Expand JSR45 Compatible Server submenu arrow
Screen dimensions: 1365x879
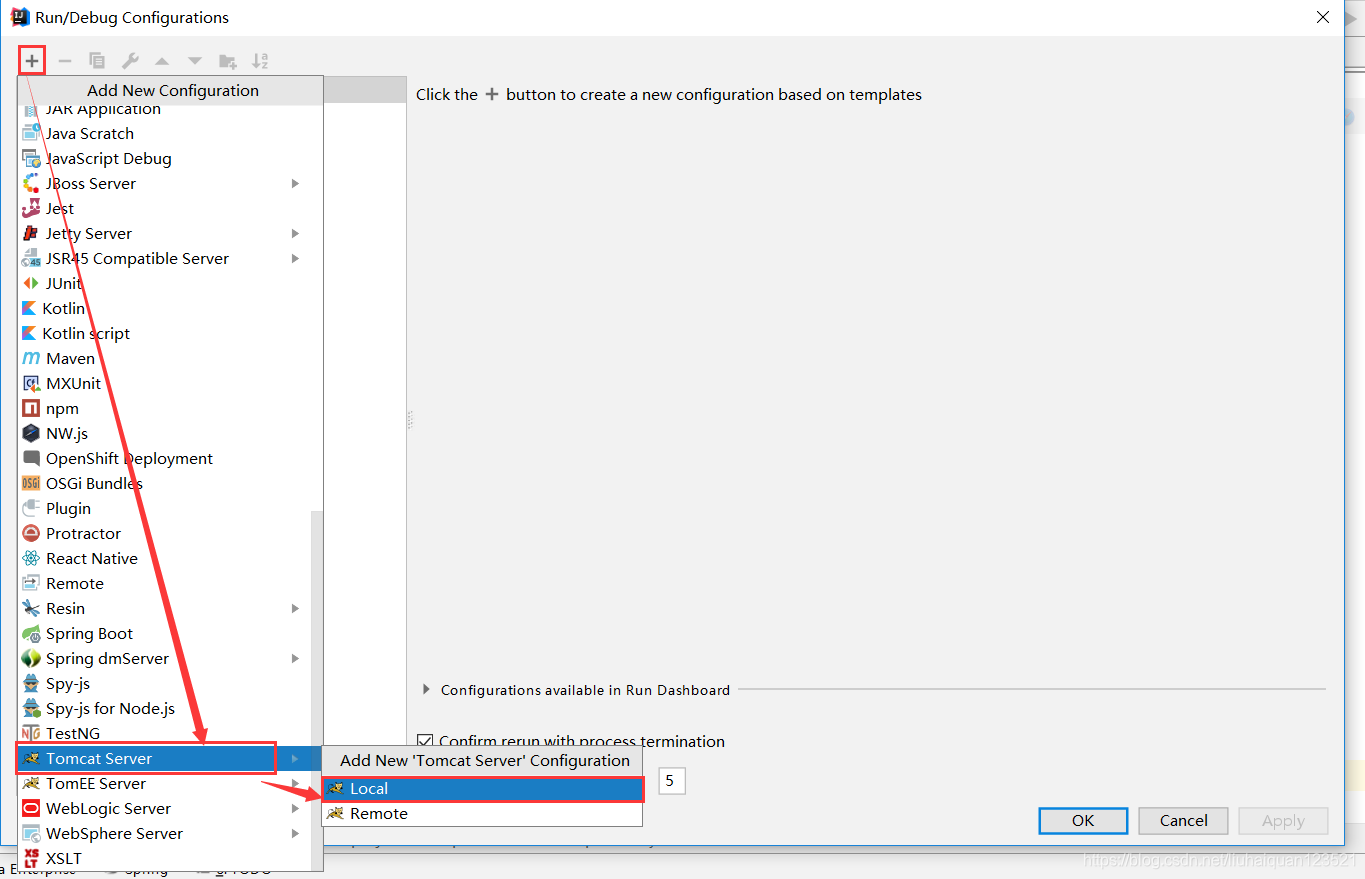pyautogui.click(x=295, y=258)
